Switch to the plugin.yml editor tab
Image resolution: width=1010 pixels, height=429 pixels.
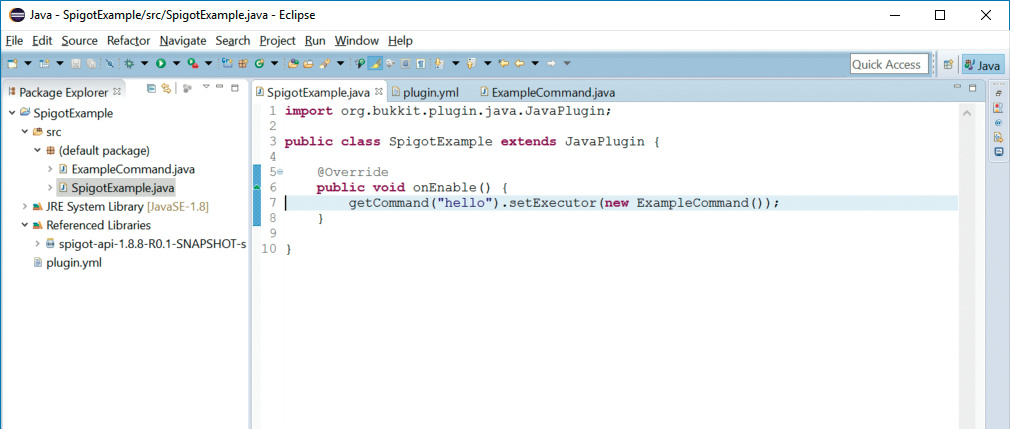coord(425,92)
